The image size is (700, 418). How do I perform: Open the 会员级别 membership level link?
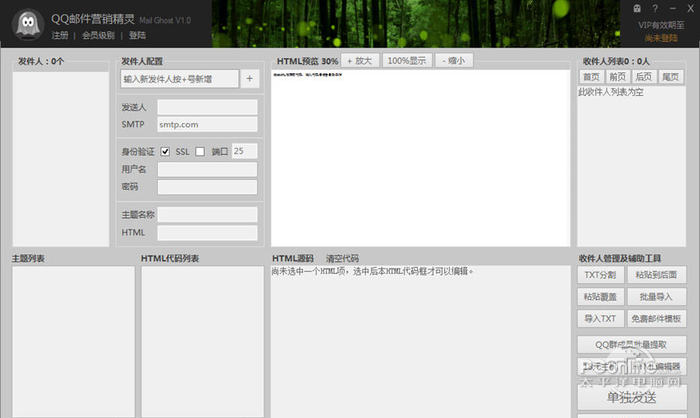[98, 35]
